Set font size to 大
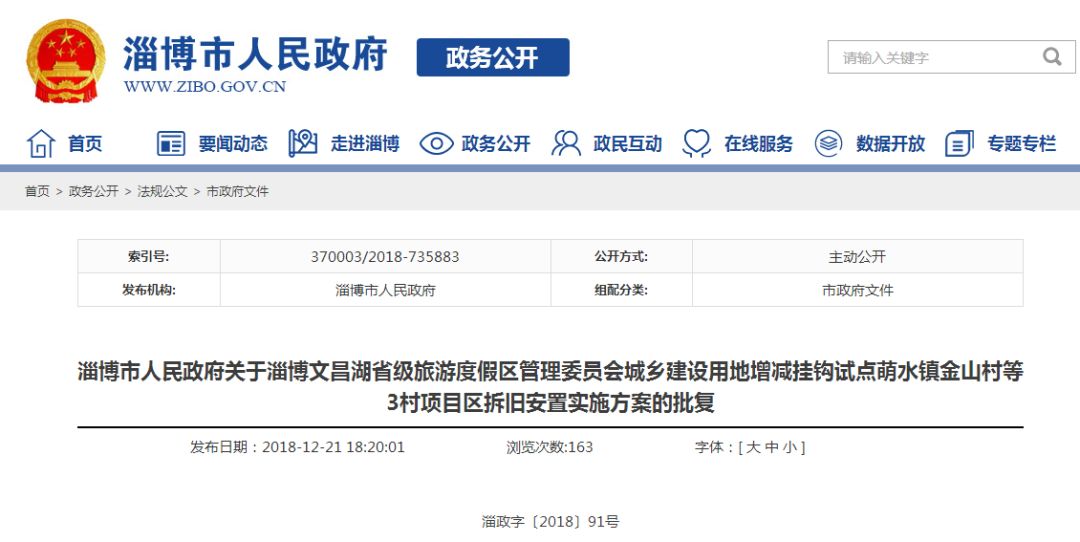 [754, 447]
